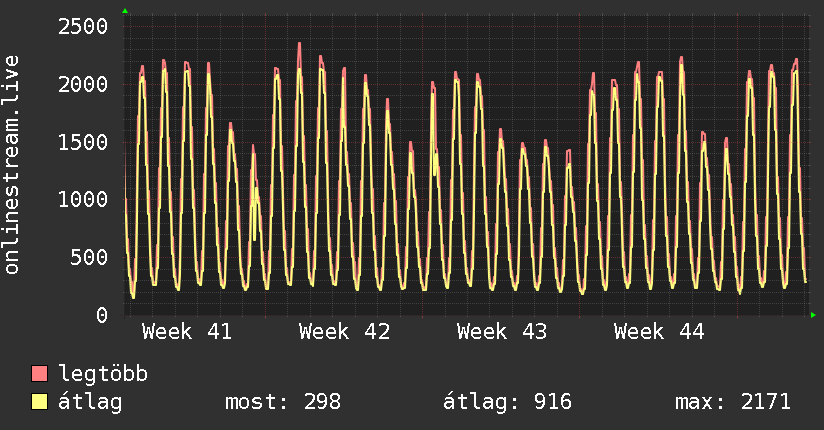
Task: Click the 2500 y-axis value label
Action: (83, 26)
